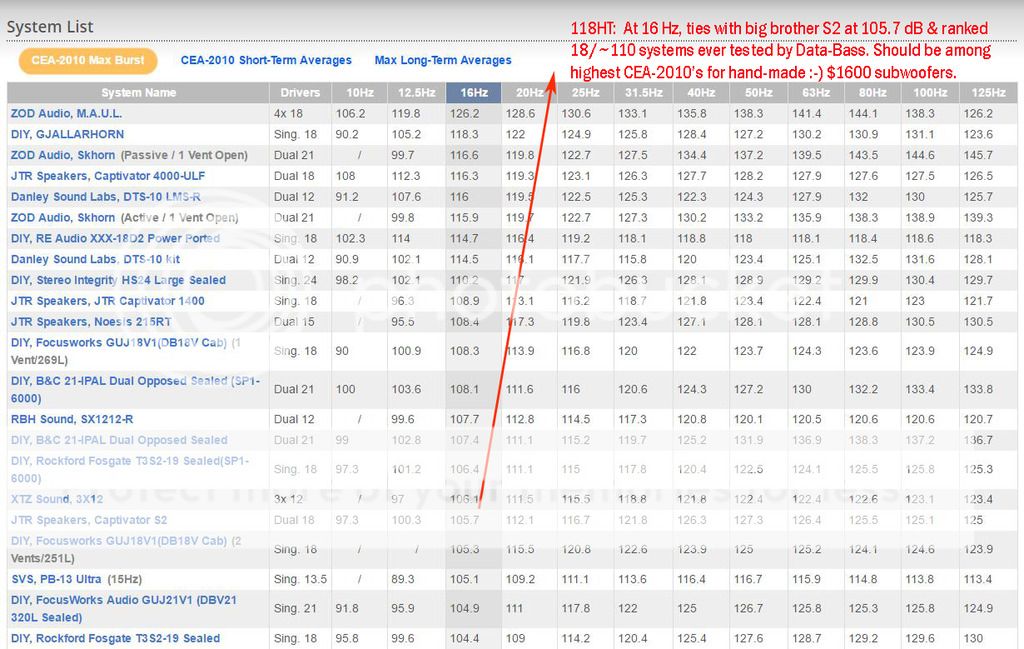
Task: Open DIY, RE Audio XXX-18D2 Power Ported
Action: tap(115, 239)
